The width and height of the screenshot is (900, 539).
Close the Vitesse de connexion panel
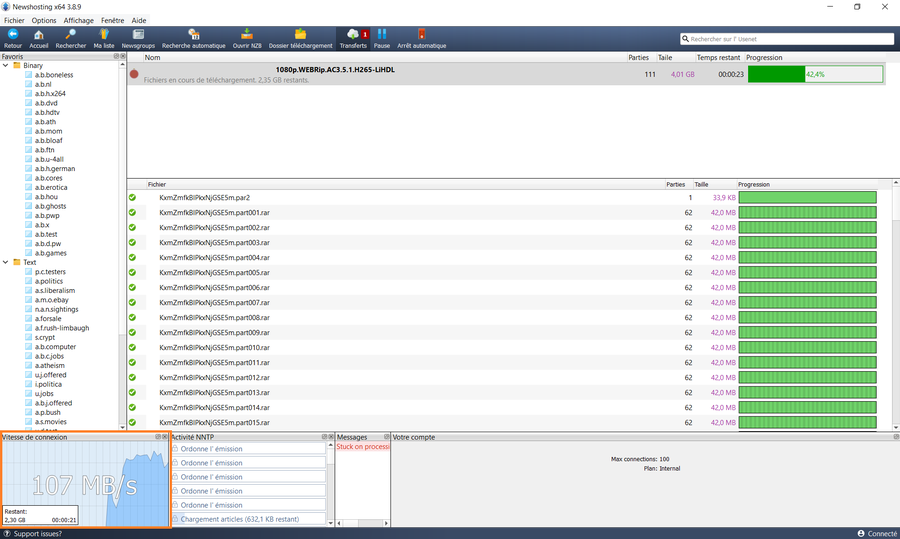165,437
